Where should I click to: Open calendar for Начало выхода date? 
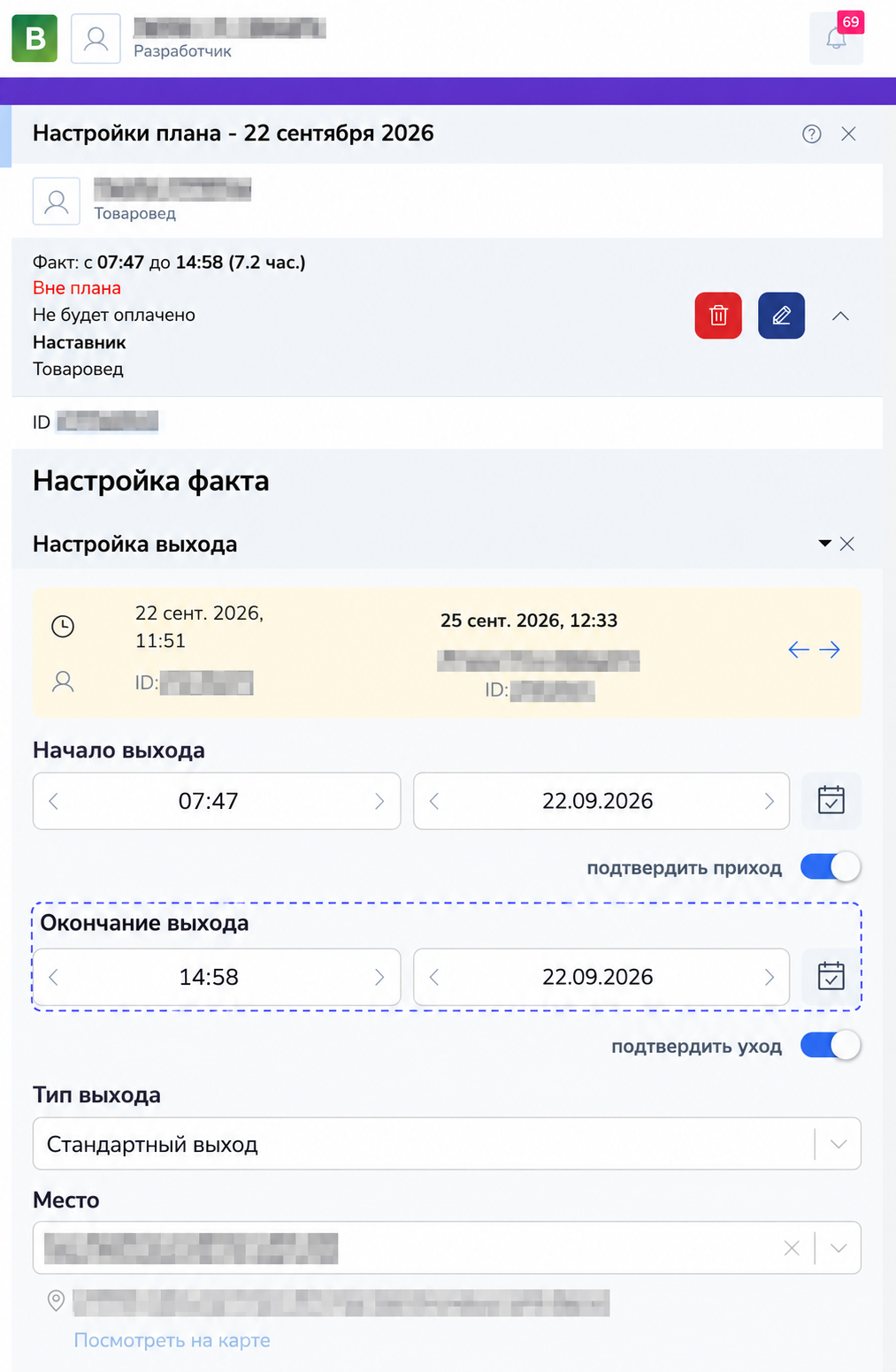point(831,801)
